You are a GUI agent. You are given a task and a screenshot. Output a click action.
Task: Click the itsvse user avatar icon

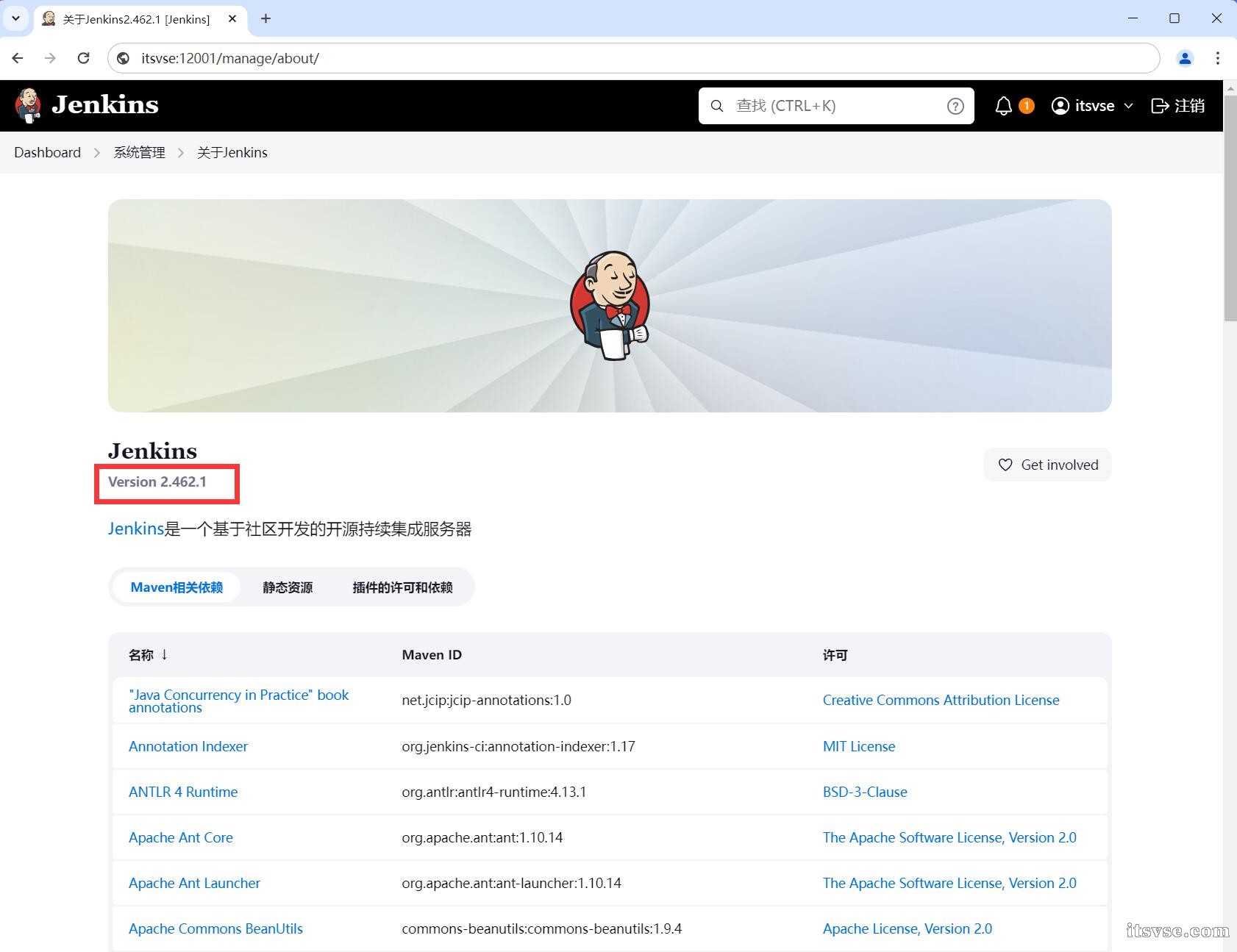[1060, 106]
